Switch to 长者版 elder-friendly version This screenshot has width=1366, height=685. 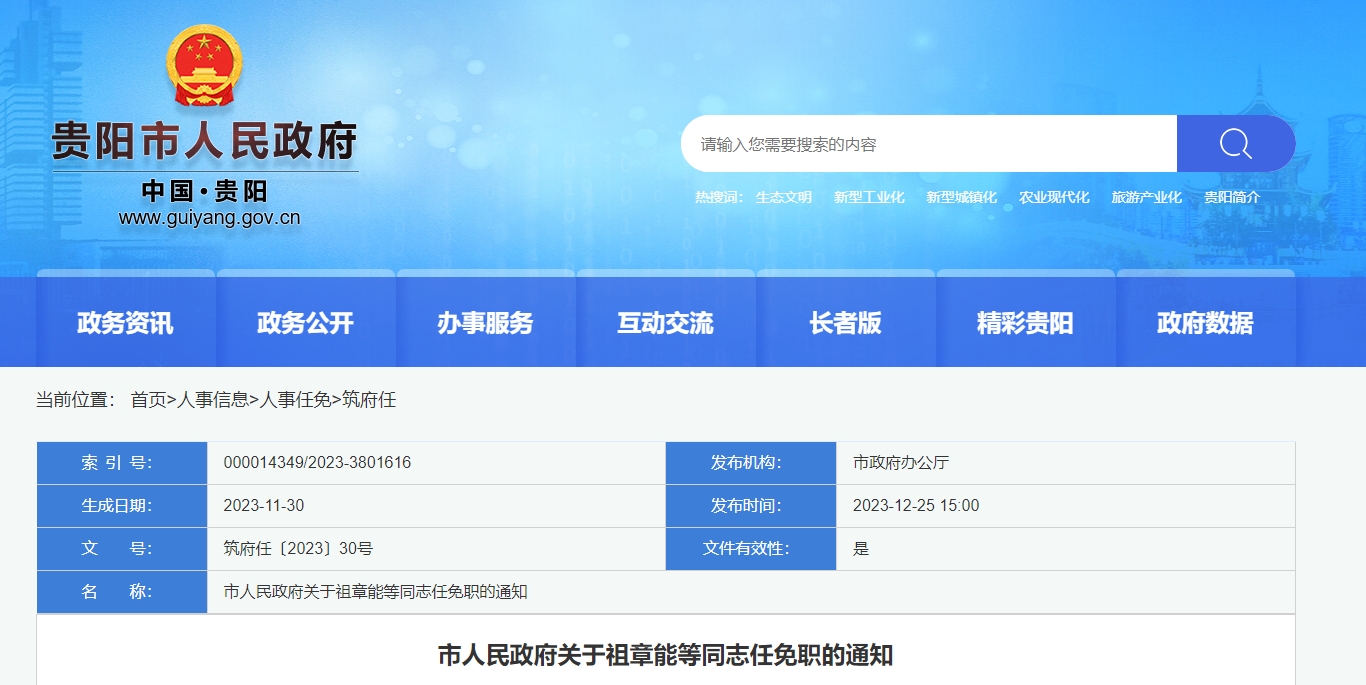(845, 323)
